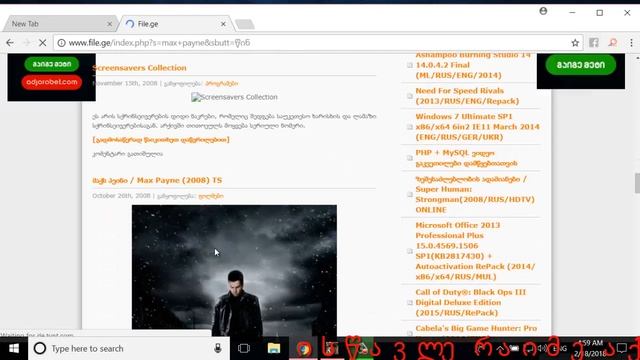Open the bracketed read-more link under Screensavers

click(161, 140)
